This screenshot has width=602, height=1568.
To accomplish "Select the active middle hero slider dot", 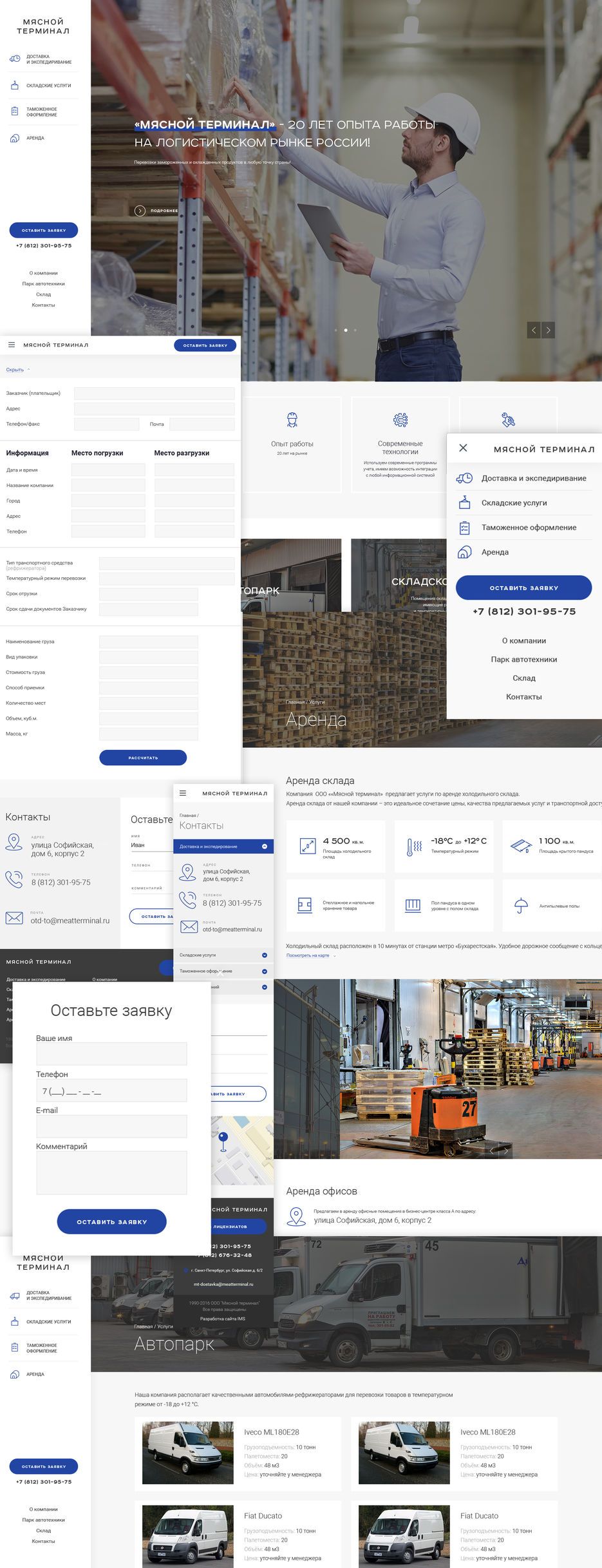I will [346, 330].
